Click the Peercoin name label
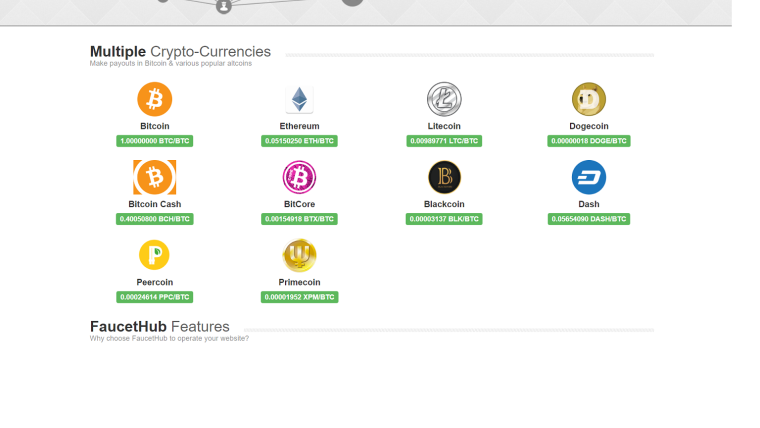760x428 pixels. coord(155,282)
